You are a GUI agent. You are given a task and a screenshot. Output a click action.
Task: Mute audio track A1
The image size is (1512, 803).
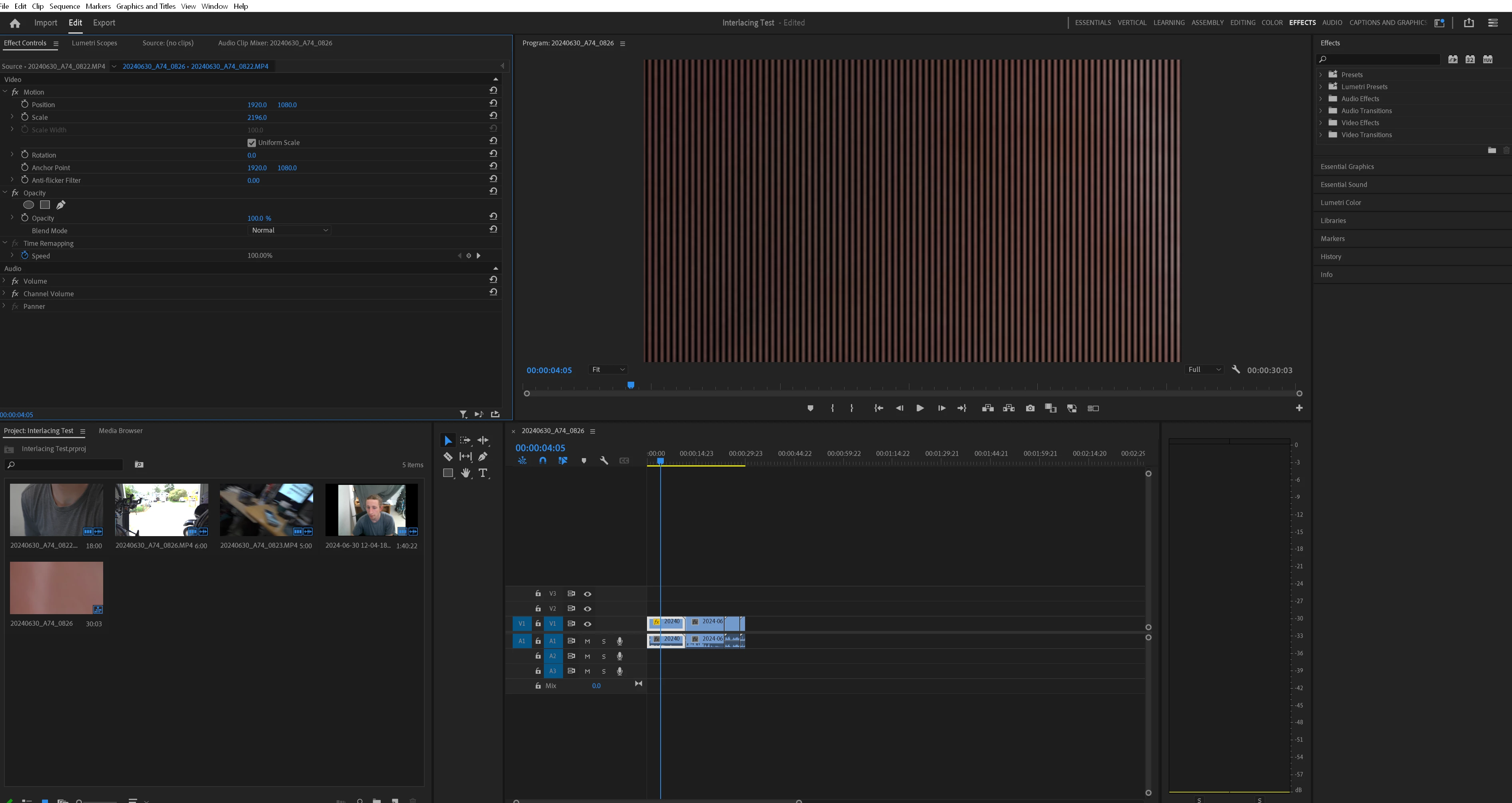coord(587,641)
